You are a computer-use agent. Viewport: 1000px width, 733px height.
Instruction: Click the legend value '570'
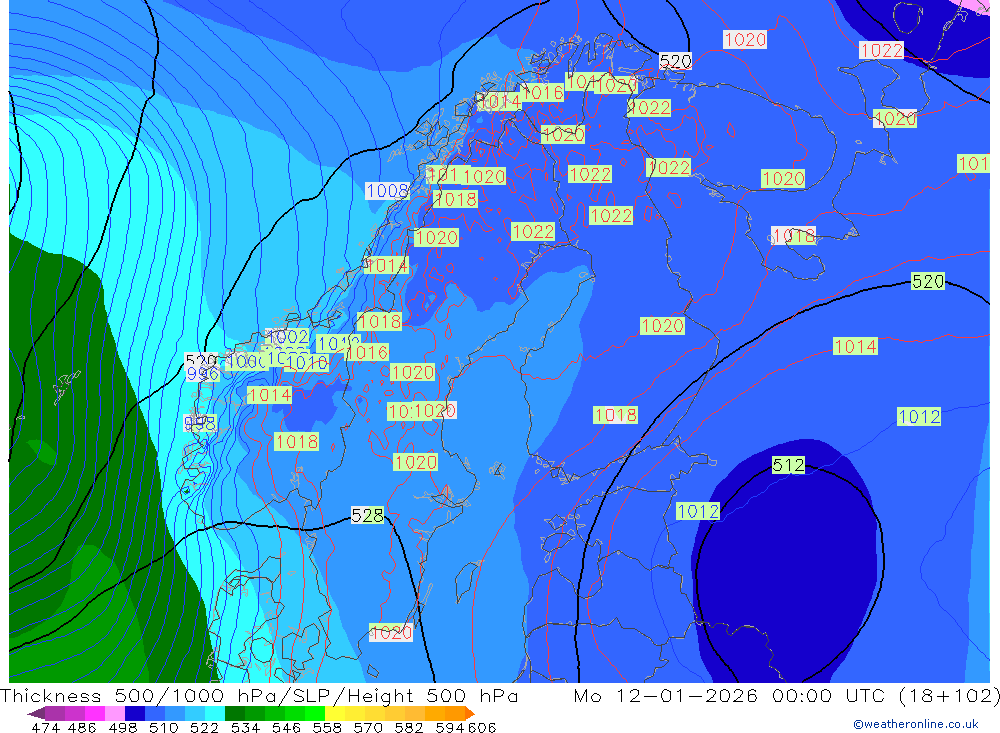(x=368, y=727)
